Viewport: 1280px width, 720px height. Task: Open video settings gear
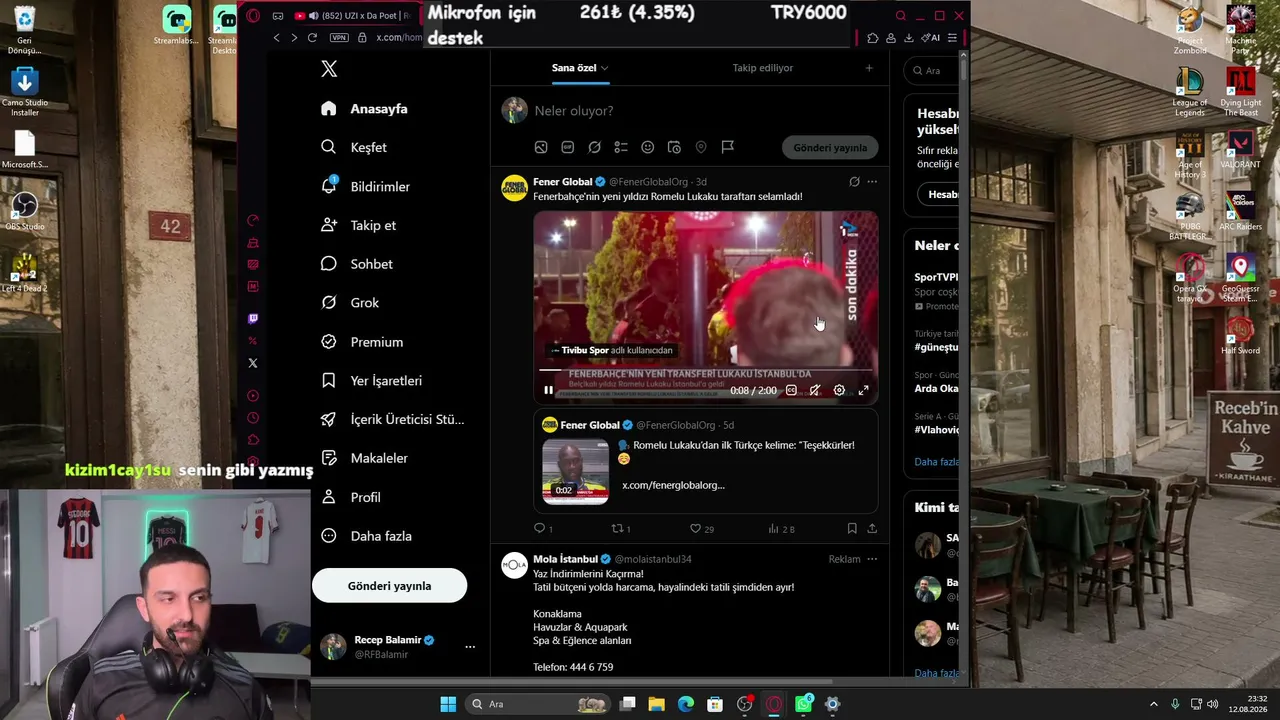tap(839, 390)
